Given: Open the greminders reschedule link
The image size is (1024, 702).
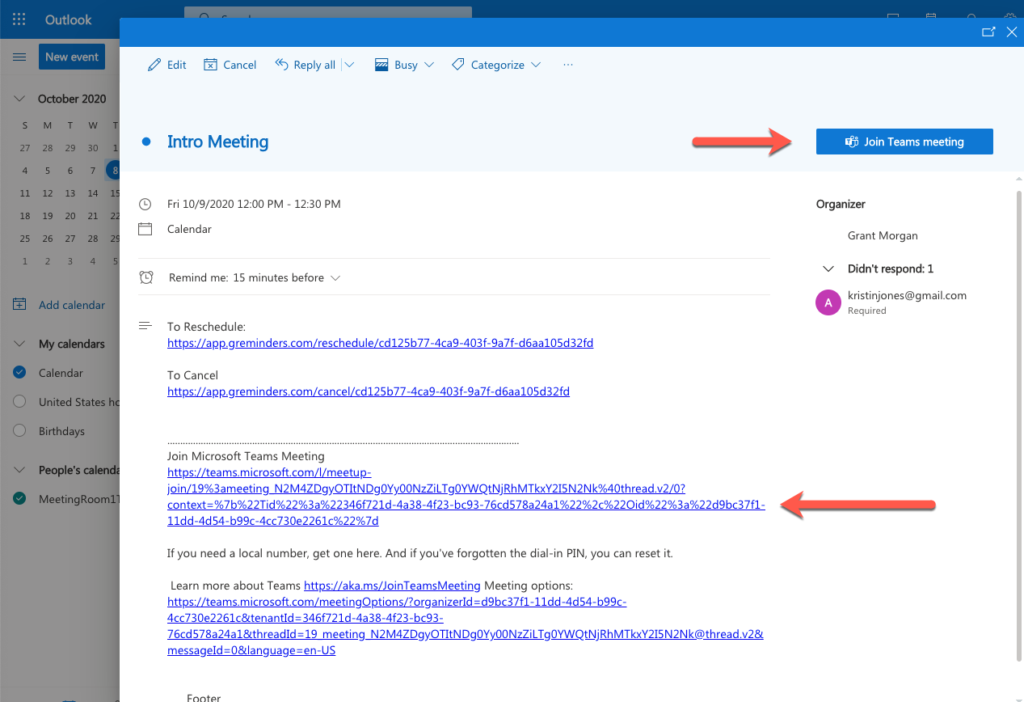Looking at the screenshot, I should (x=380, y=343).
